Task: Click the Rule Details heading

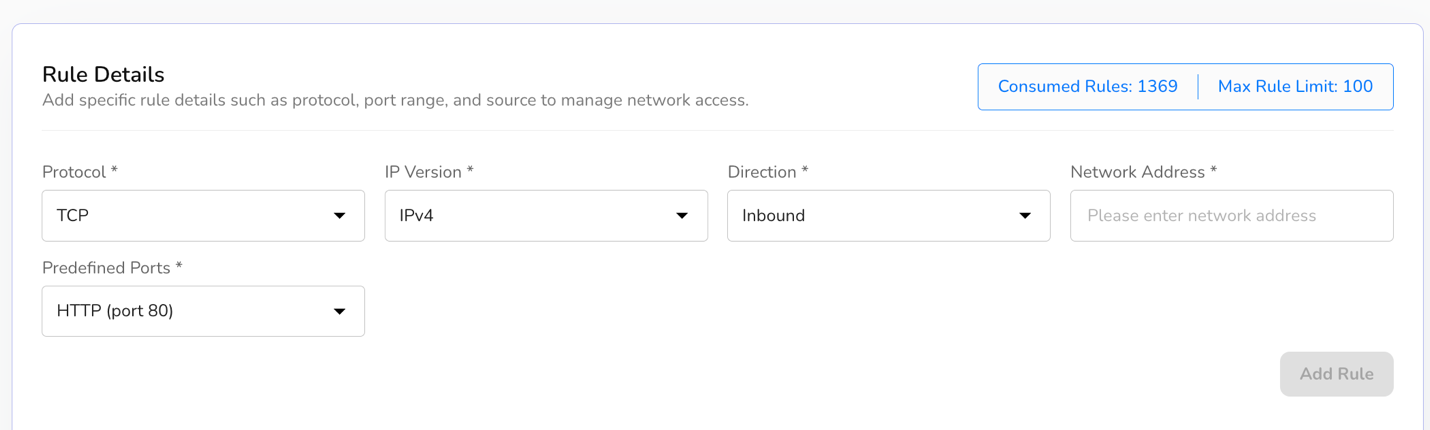Action: coord(103,75)
